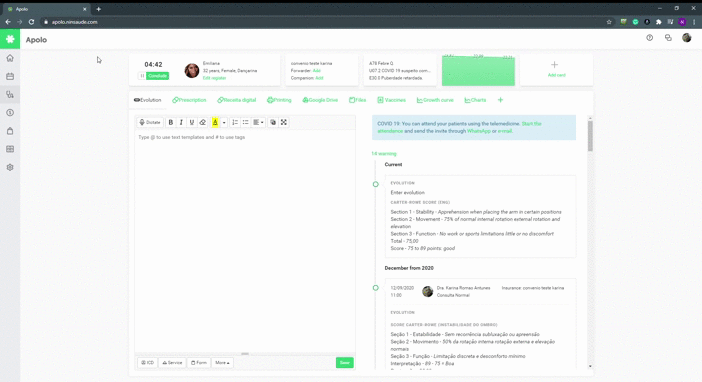Expand editor to fullscreen mode
Image resolution: width=702 pixels, height=382 pixels.
tap(284, 122)
